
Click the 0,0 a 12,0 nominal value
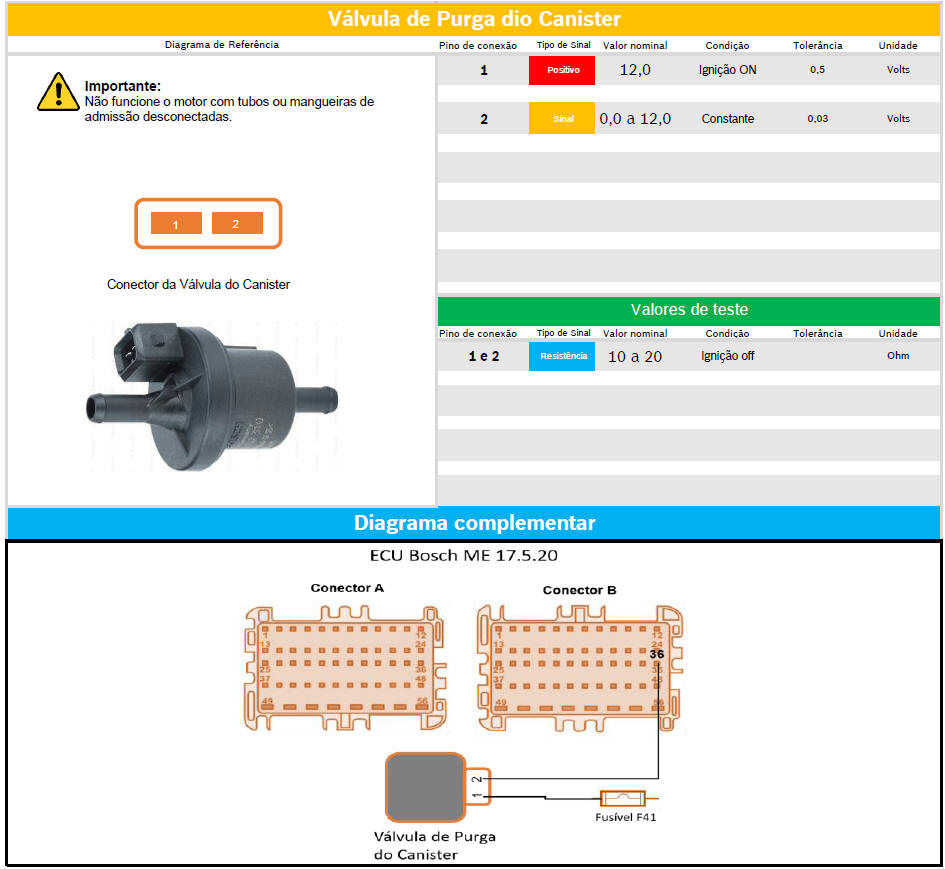click(635, 119)
